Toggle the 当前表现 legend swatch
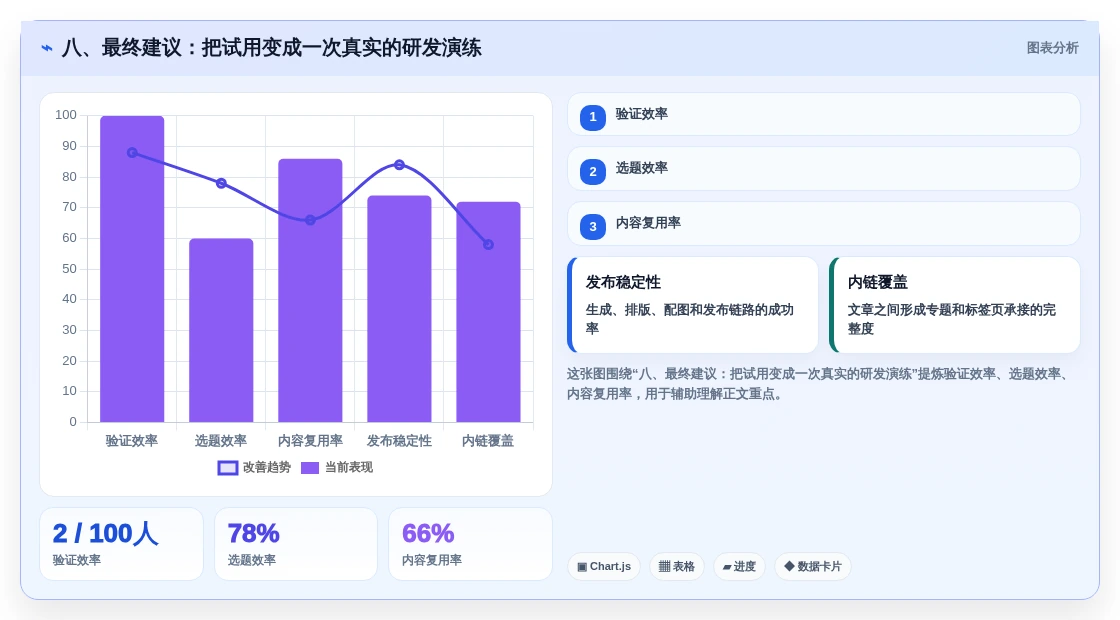Screen dimensions: 1120x620 click(x=309, y=468)
